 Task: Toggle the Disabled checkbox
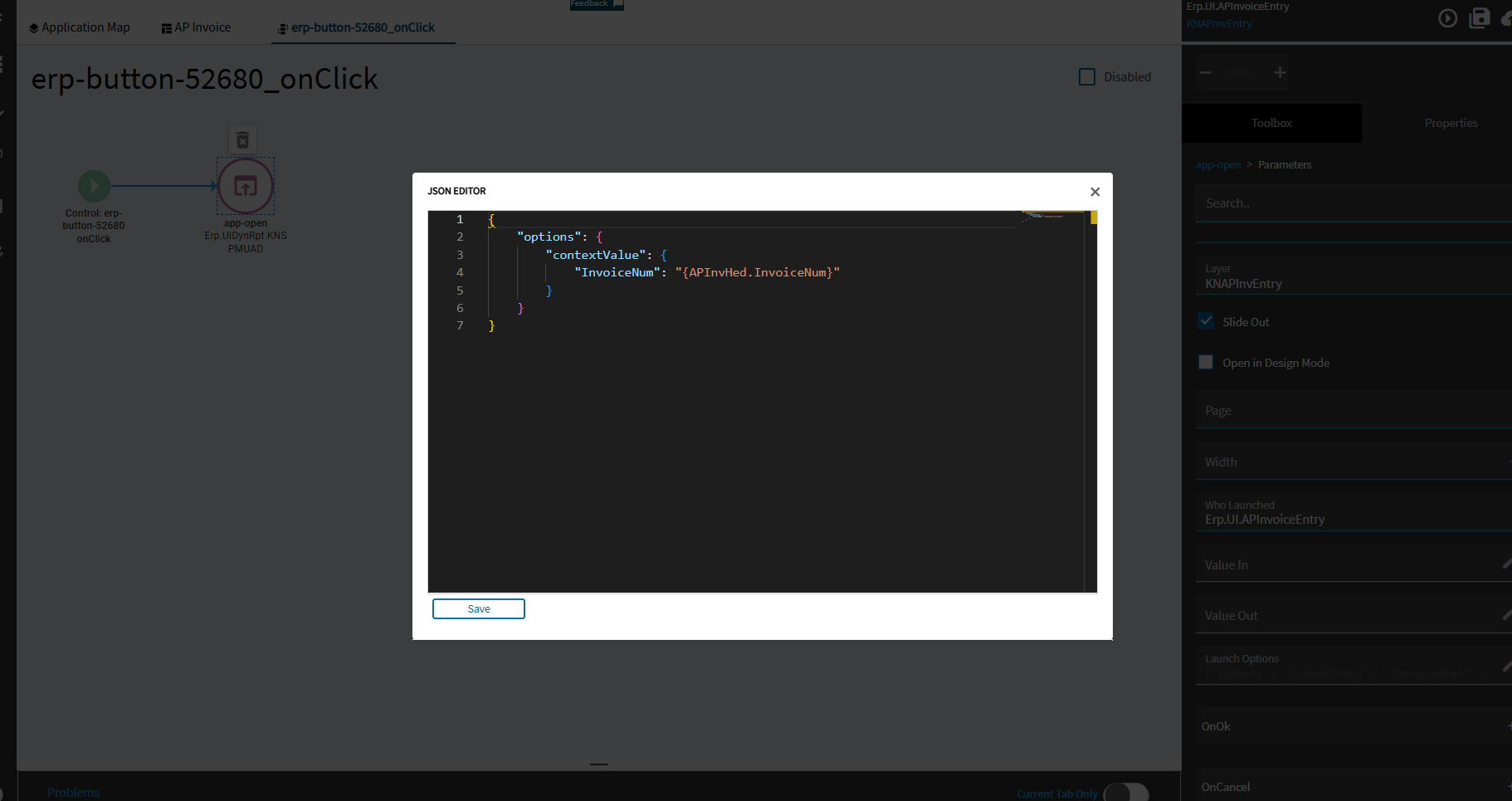click(x=1087, y=77)
